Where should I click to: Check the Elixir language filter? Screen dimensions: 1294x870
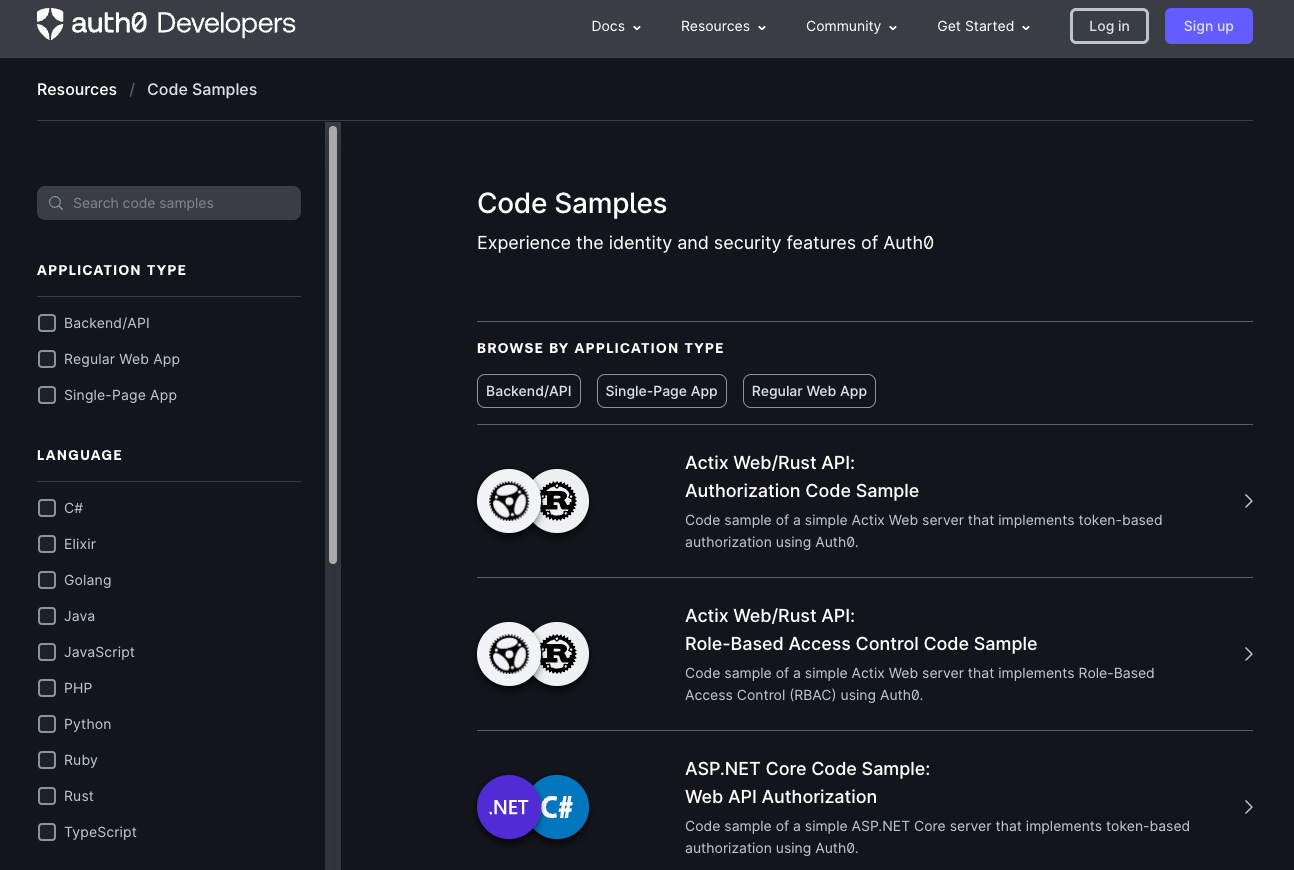(47, 544)
